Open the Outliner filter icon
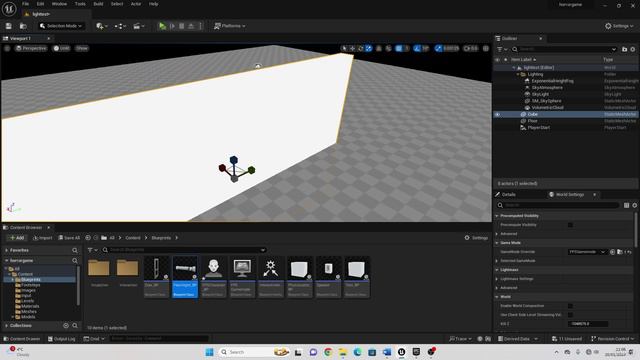Image resolution: width=640 pixels, height=360 pixels. pos(502,49)
